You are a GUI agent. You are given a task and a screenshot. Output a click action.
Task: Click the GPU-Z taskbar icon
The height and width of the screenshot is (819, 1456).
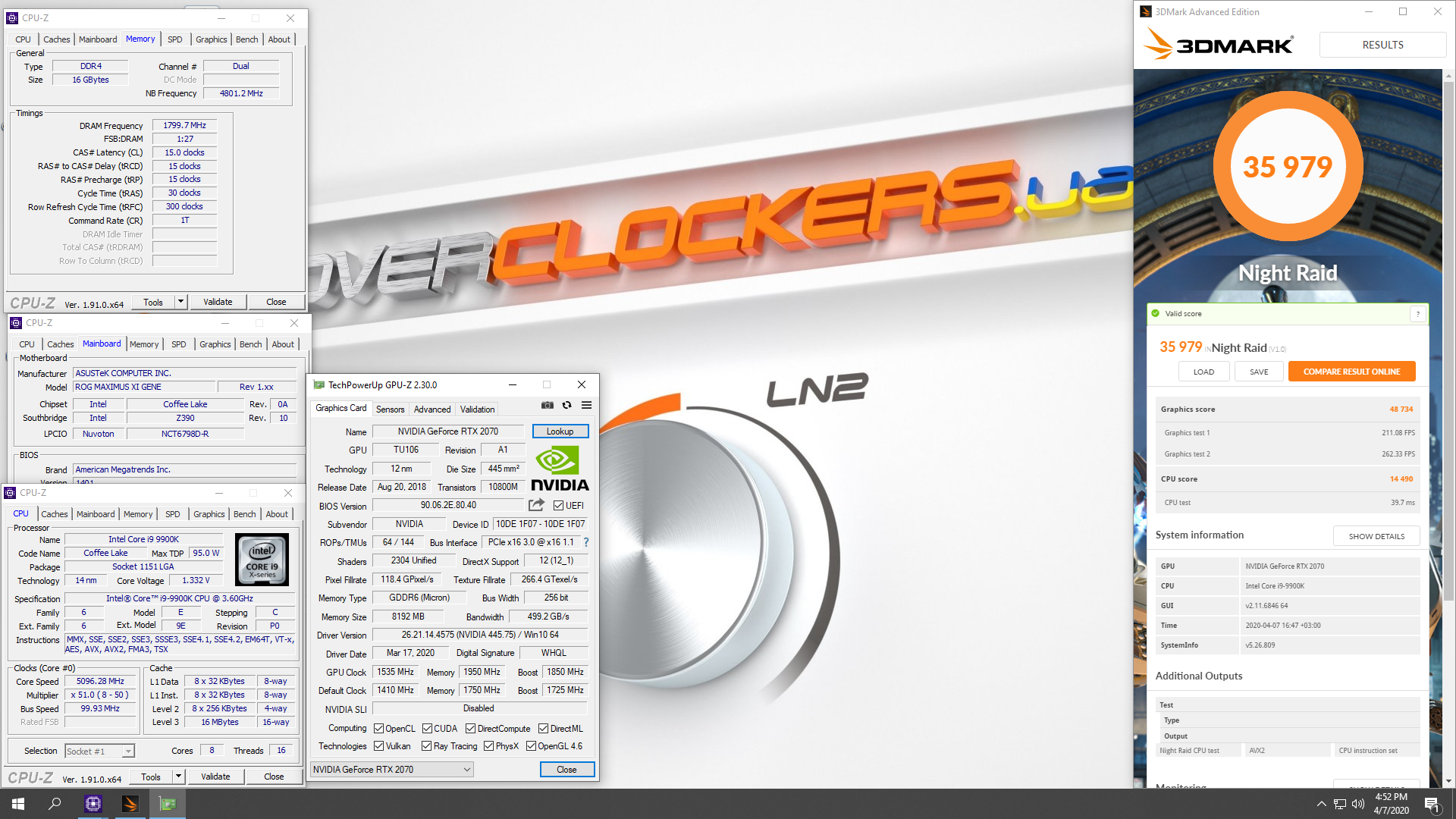(x=168, y=804)
